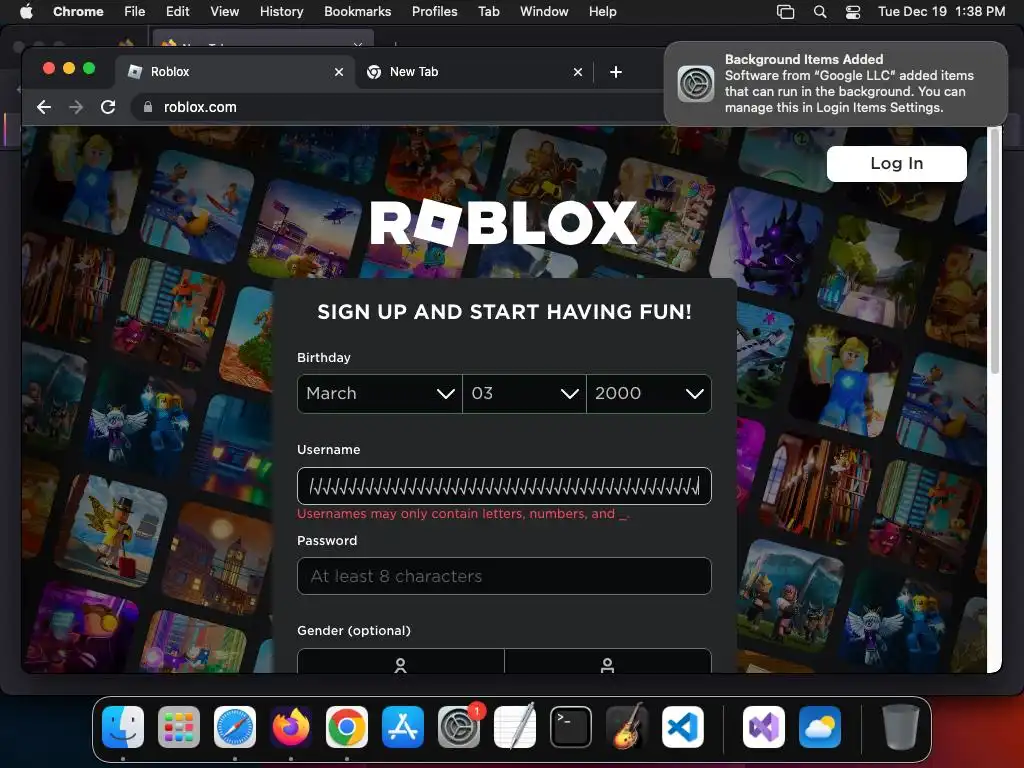Viewport: 1024px width, 768px height.
Task: Launch Safari from the dock
Action: point(235,727)
